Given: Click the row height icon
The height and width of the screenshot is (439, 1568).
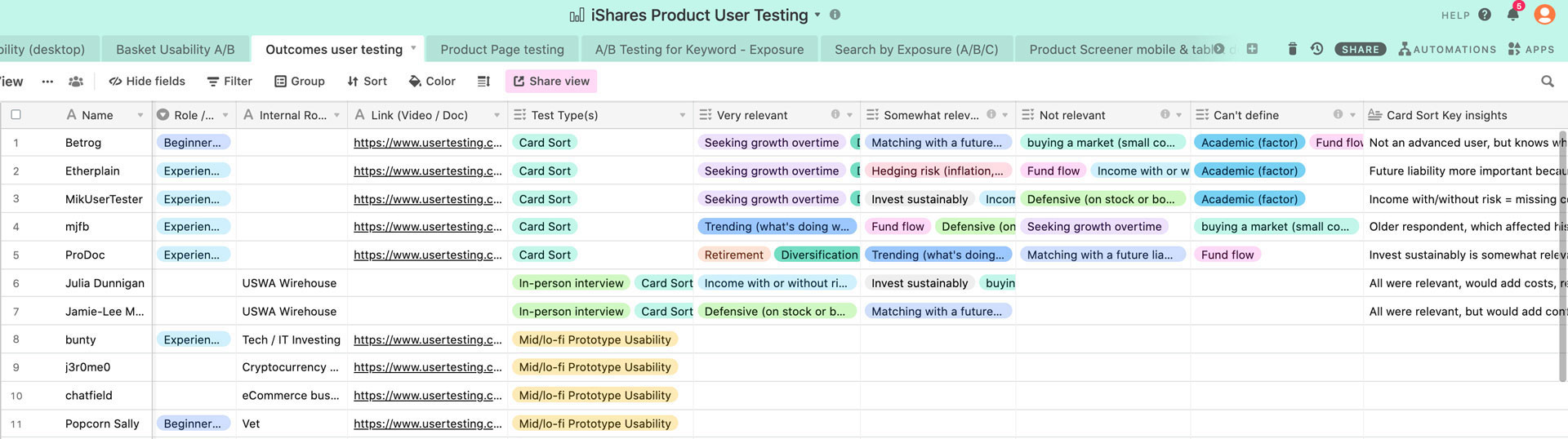Looking at the screenshot, I should 483,81.
